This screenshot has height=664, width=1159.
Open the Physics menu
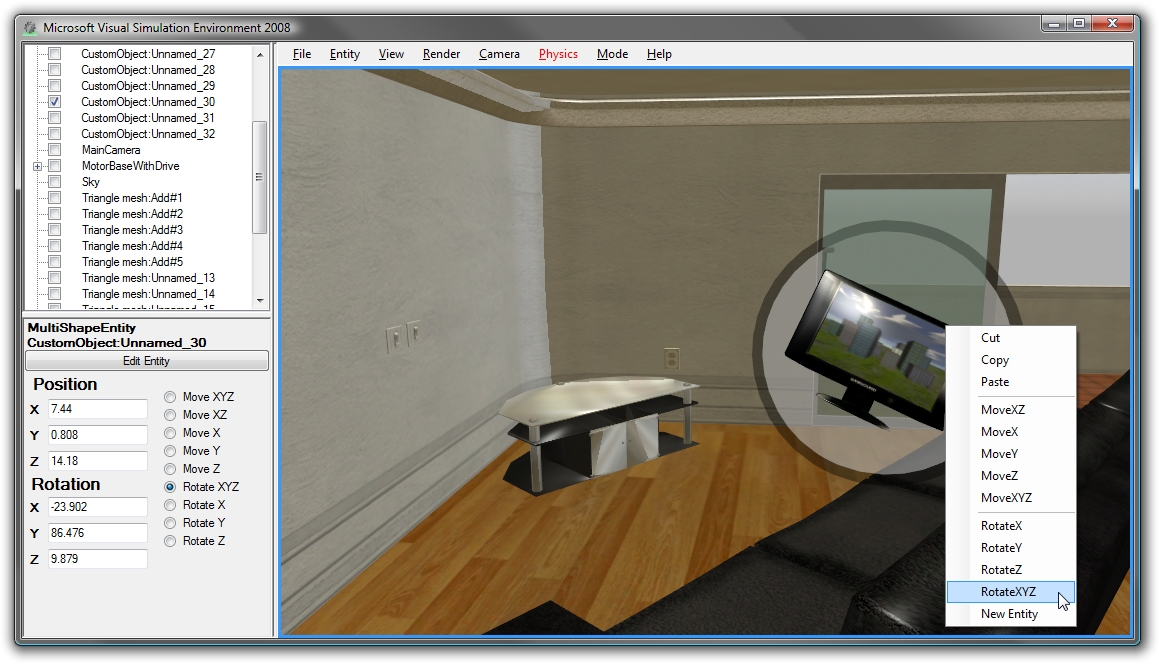pyautogui.click(x=558, y=54)
